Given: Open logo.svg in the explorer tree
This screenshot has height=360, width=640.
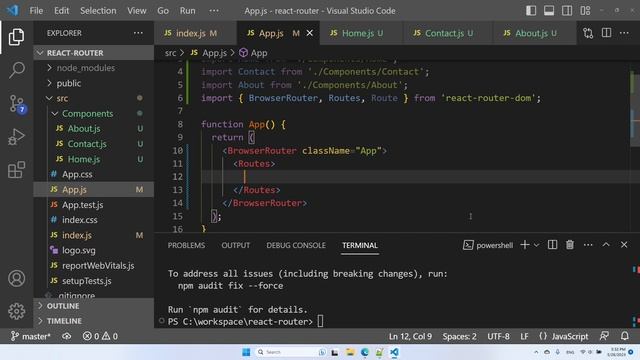Looking at the screenshot, I should pos(93,250).
